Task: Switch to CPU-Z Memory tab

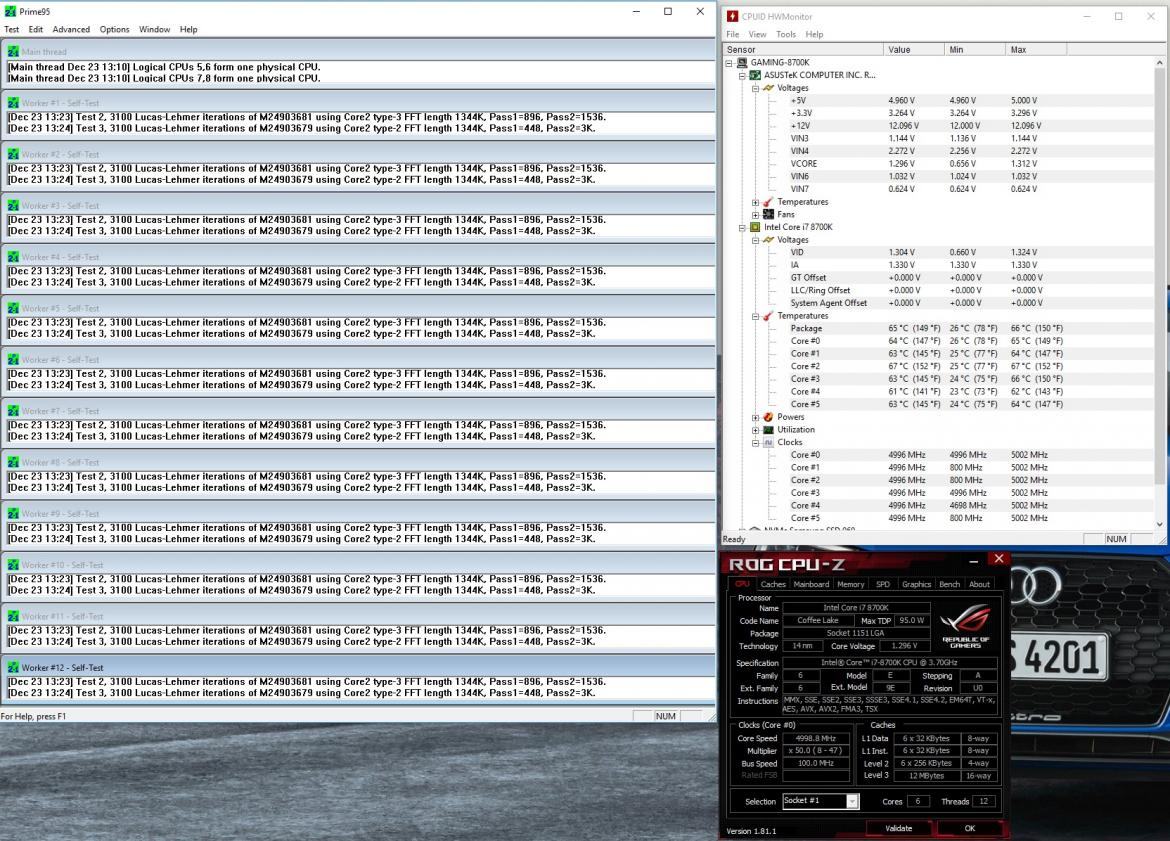Action: point(851,584)
